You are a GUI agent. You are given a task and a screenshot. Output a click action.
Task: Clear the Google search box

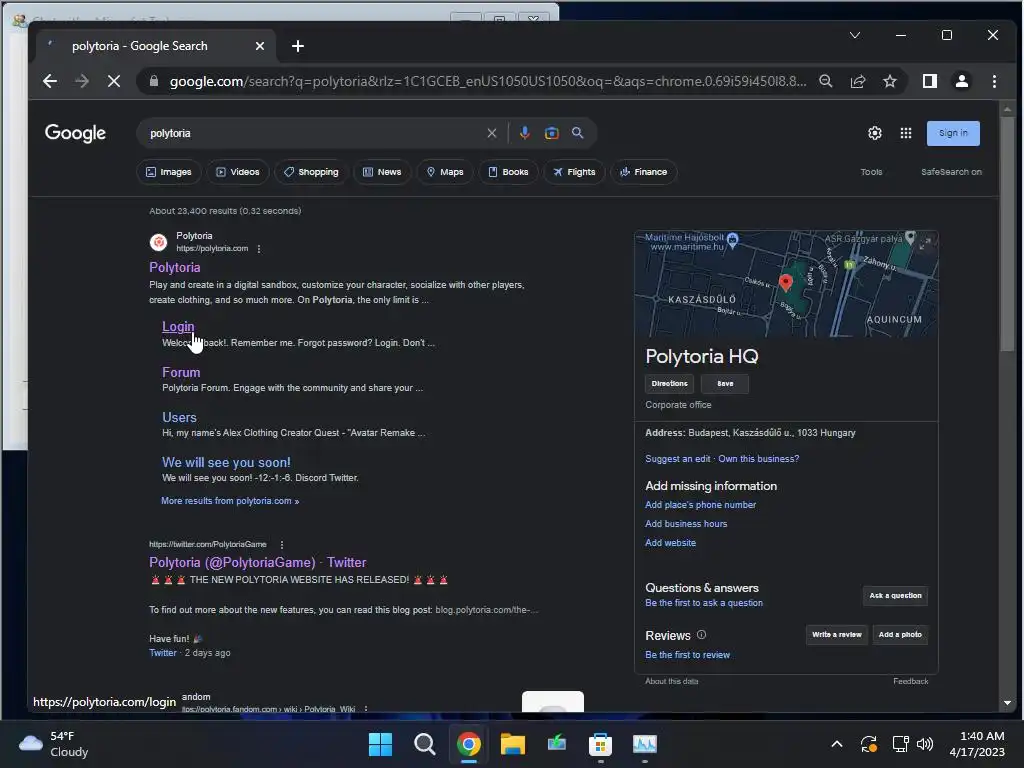click(492, 133)
